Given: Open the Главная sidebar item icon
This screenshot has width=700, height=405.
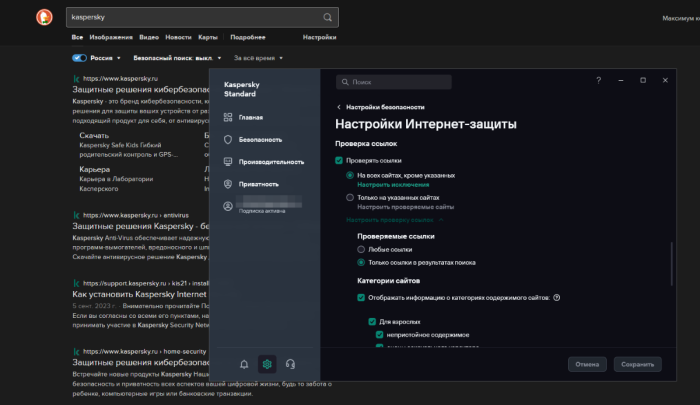Looking at the screenshot, I should coord(228,117).
